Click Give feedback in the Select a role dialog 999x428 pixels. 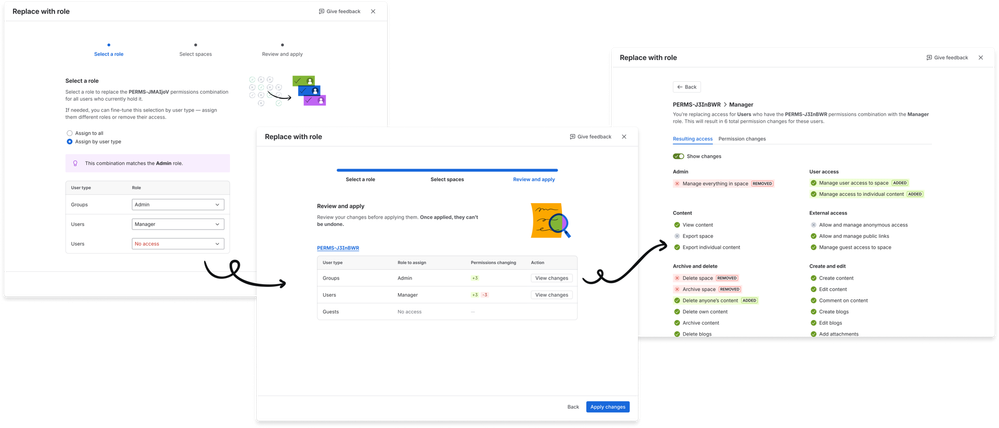[339, 11]
